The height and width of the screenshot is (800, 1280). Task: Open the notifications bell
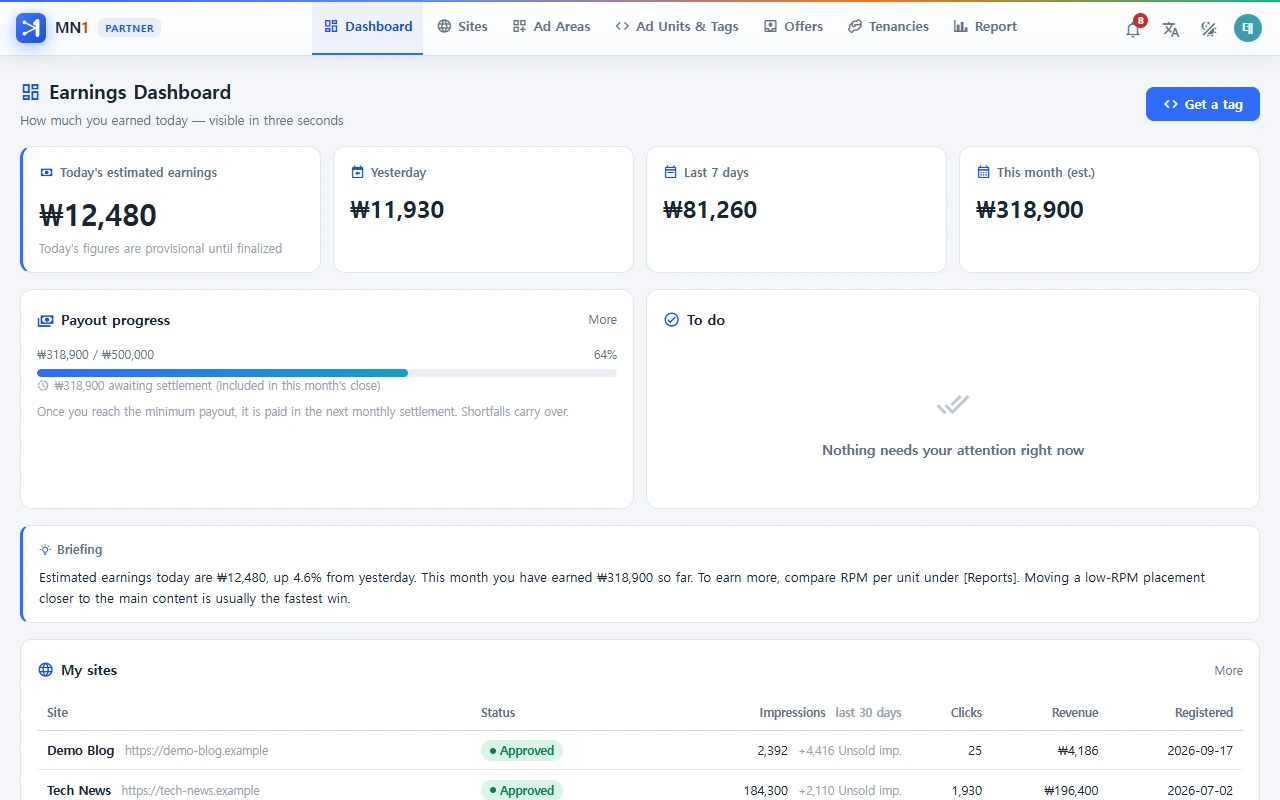[1133, 28]
